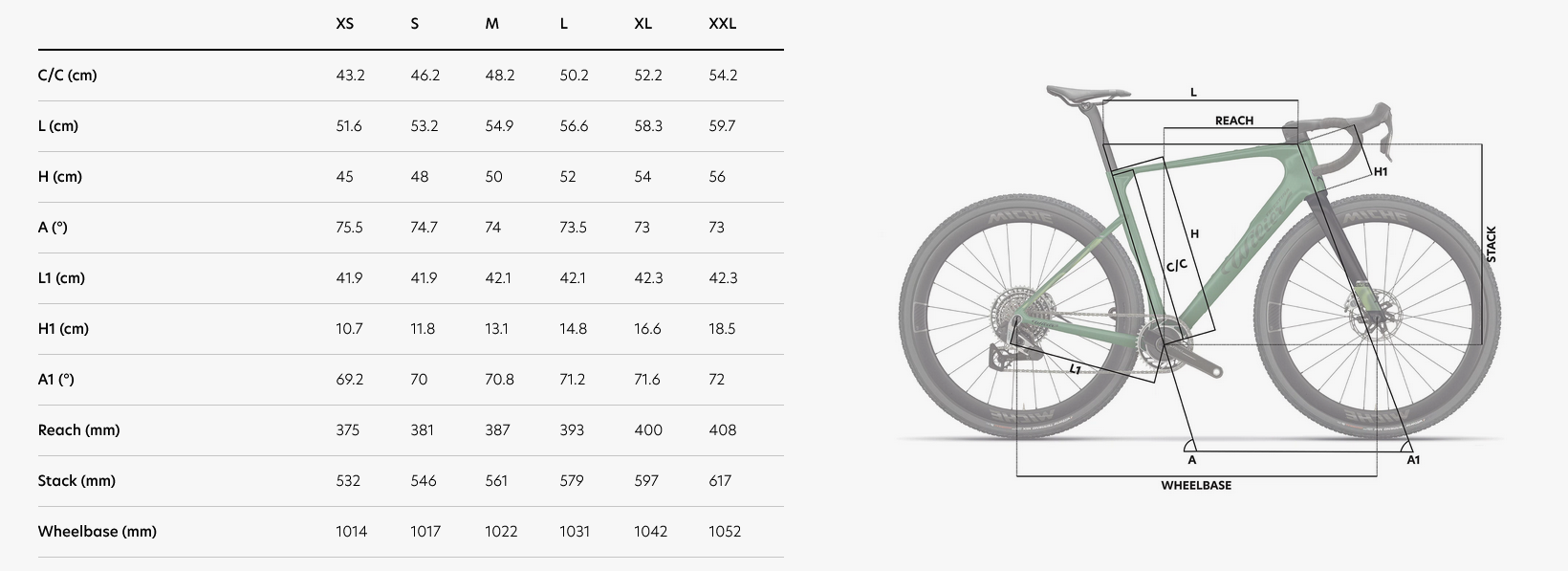Select the XXL size column header
The image size is (1568, 571).
(x=722, y=24)
